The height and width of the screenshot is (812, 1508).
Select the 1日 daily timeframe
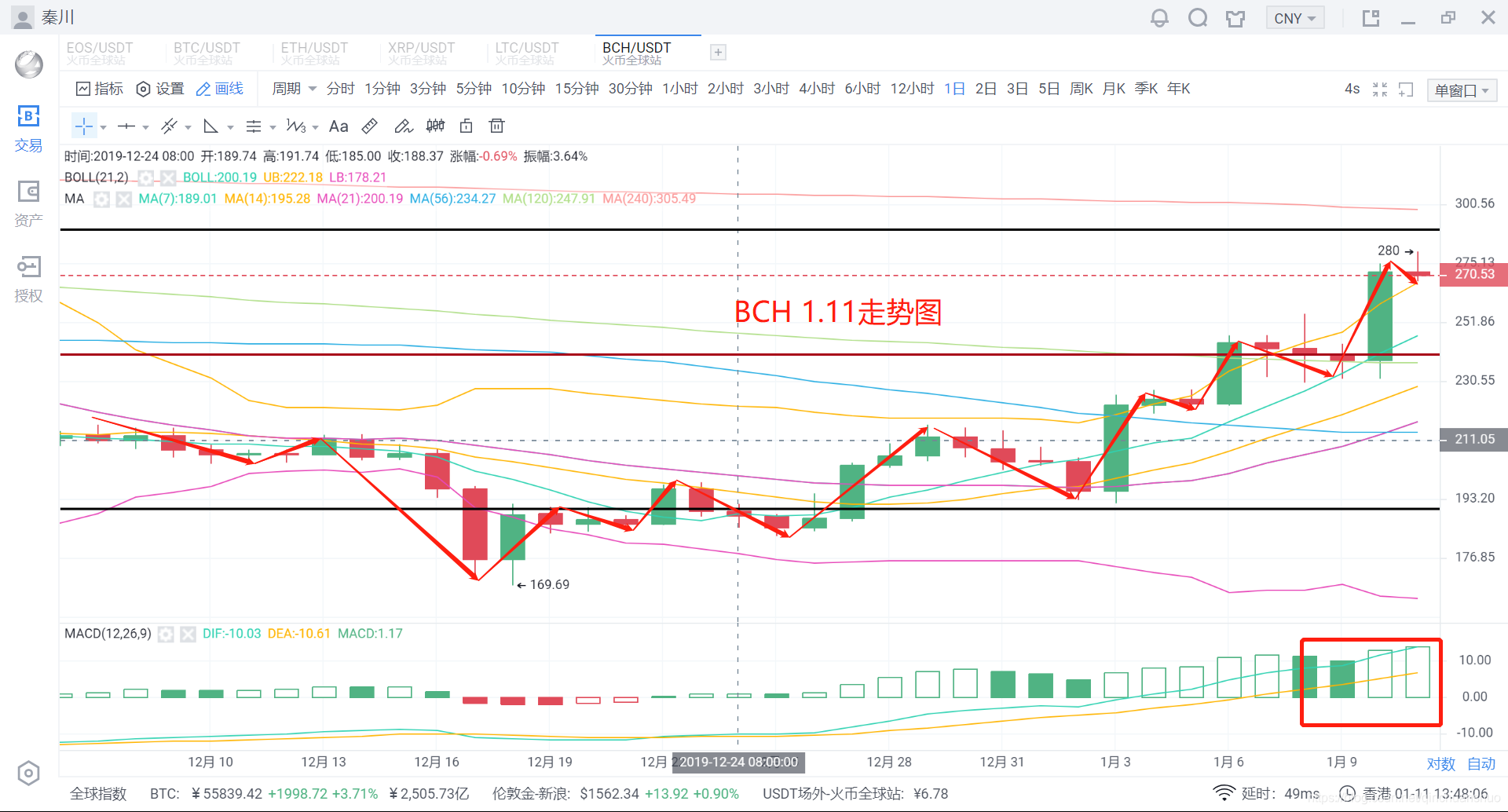pos(954,89)
